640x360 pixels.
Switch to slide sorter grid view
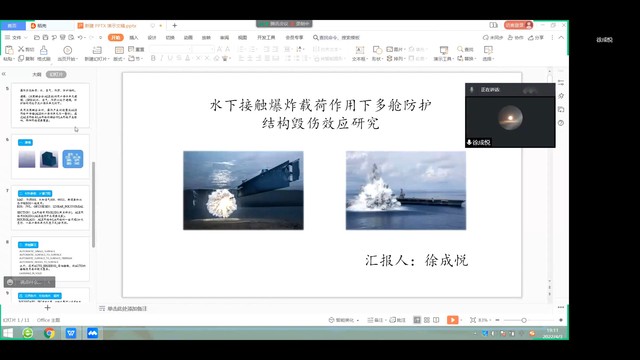(x=427, y=320)
